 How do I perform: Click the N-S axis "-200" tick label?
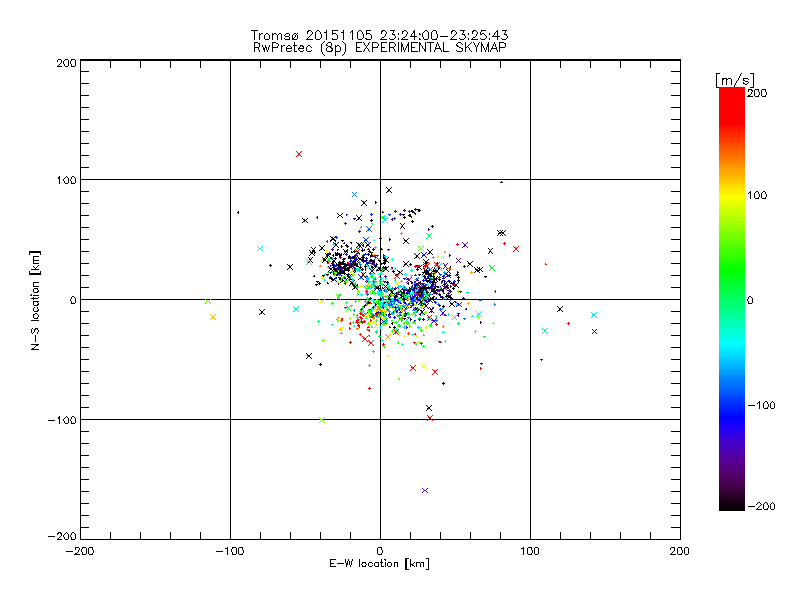62,536
